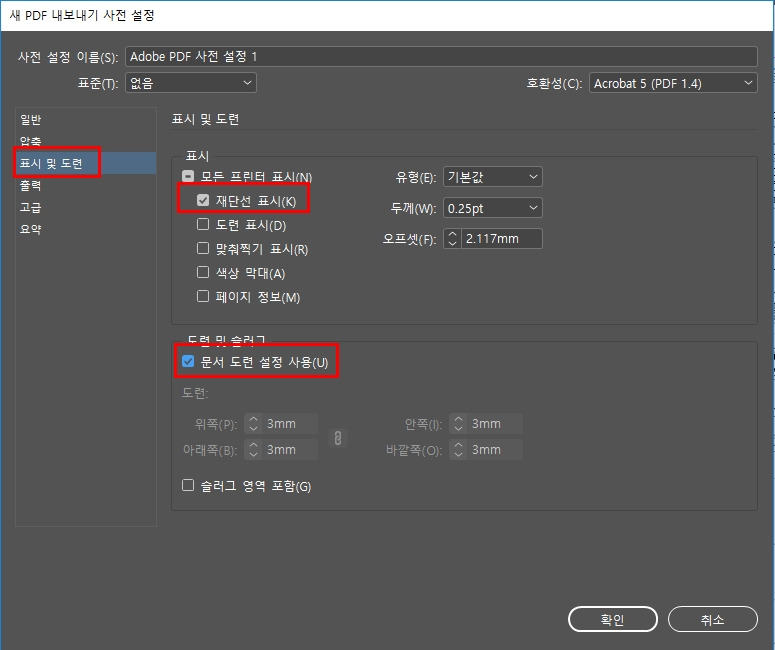Viewport: 775px width, 650px height.
Task: Open the 표준 dropdown
Action: coord(191,83)
